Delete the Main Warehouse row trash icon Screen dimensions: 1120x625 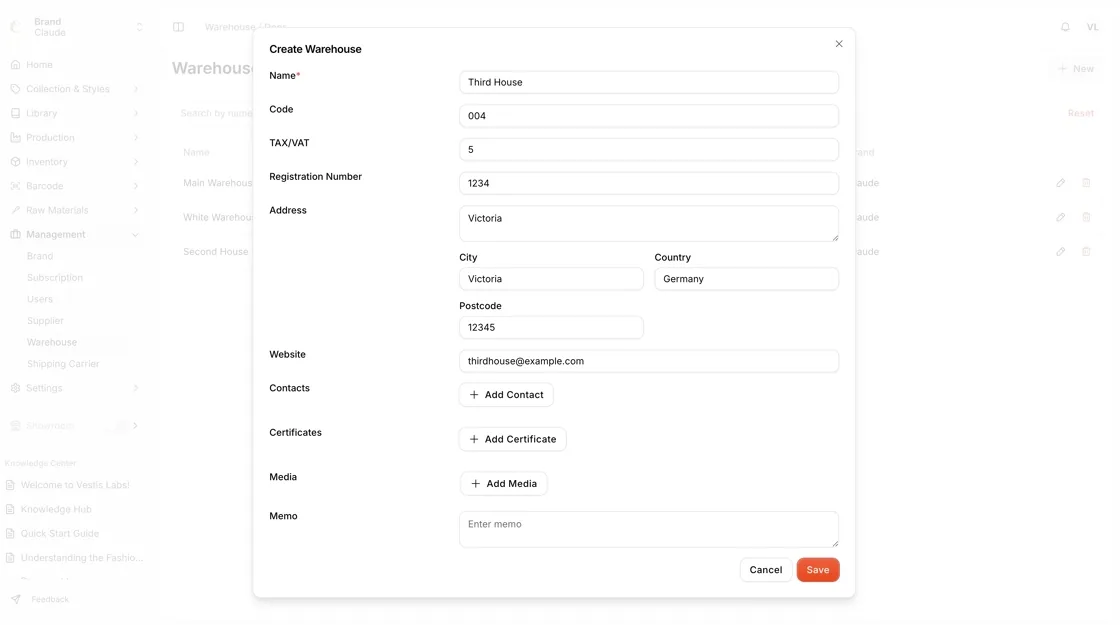(x=1086, y=183)
